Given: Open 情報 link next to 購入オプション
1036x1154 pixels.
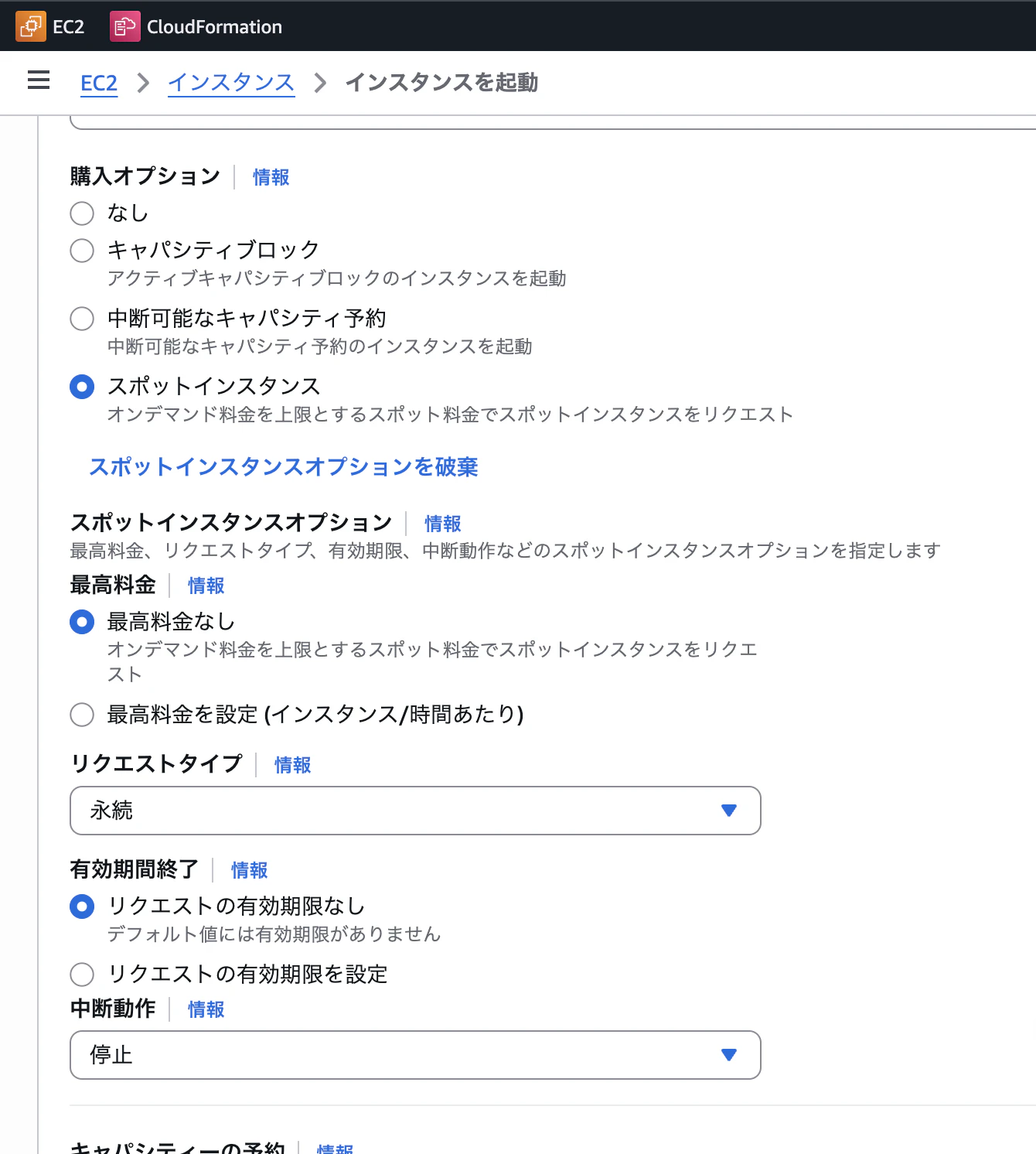Looking at the screenshot, I should [x=271, y=177].
